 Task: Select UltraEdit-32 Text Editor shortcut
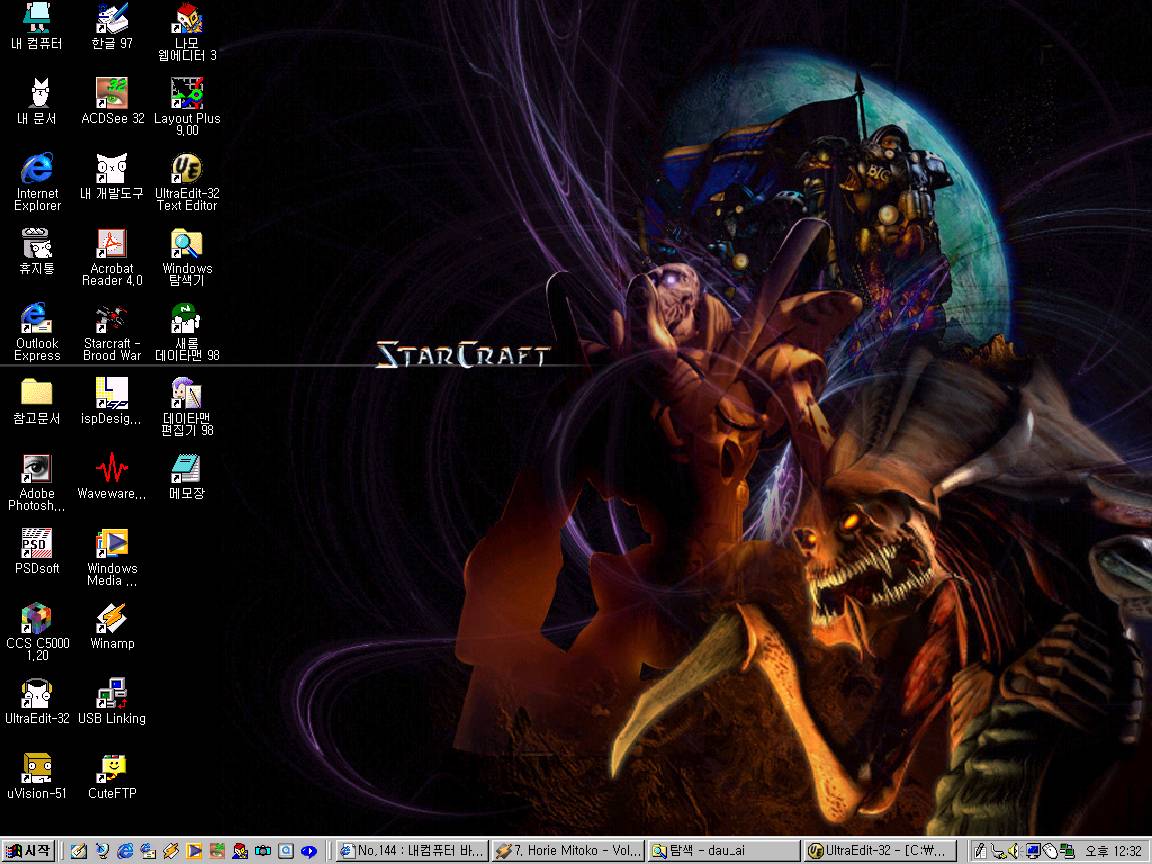tap(187, 181)
